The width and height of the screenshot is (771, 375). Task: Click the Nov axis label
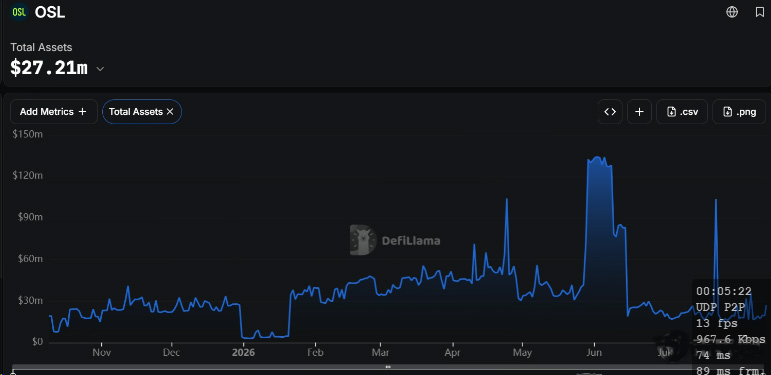pyautogui.click(x=102, y=353)
